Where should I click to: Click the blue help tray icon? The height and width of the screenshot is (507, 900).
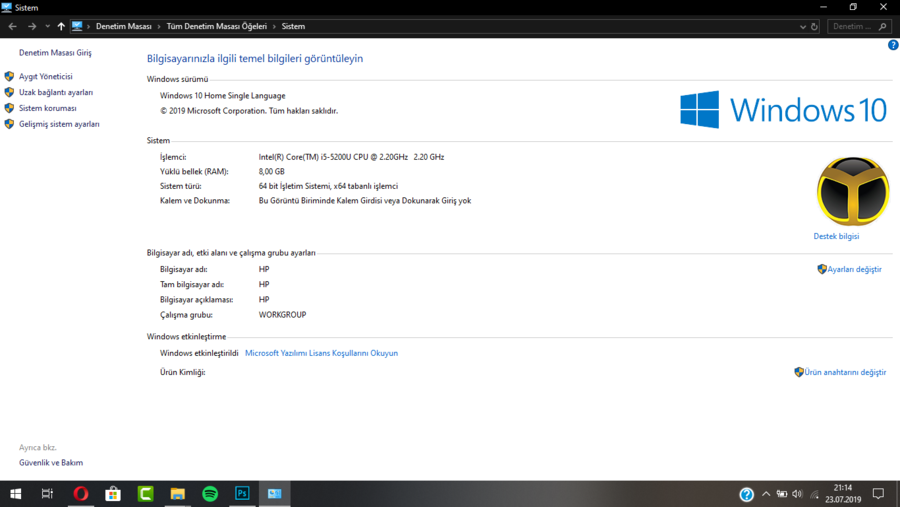(x=746, y=494)
